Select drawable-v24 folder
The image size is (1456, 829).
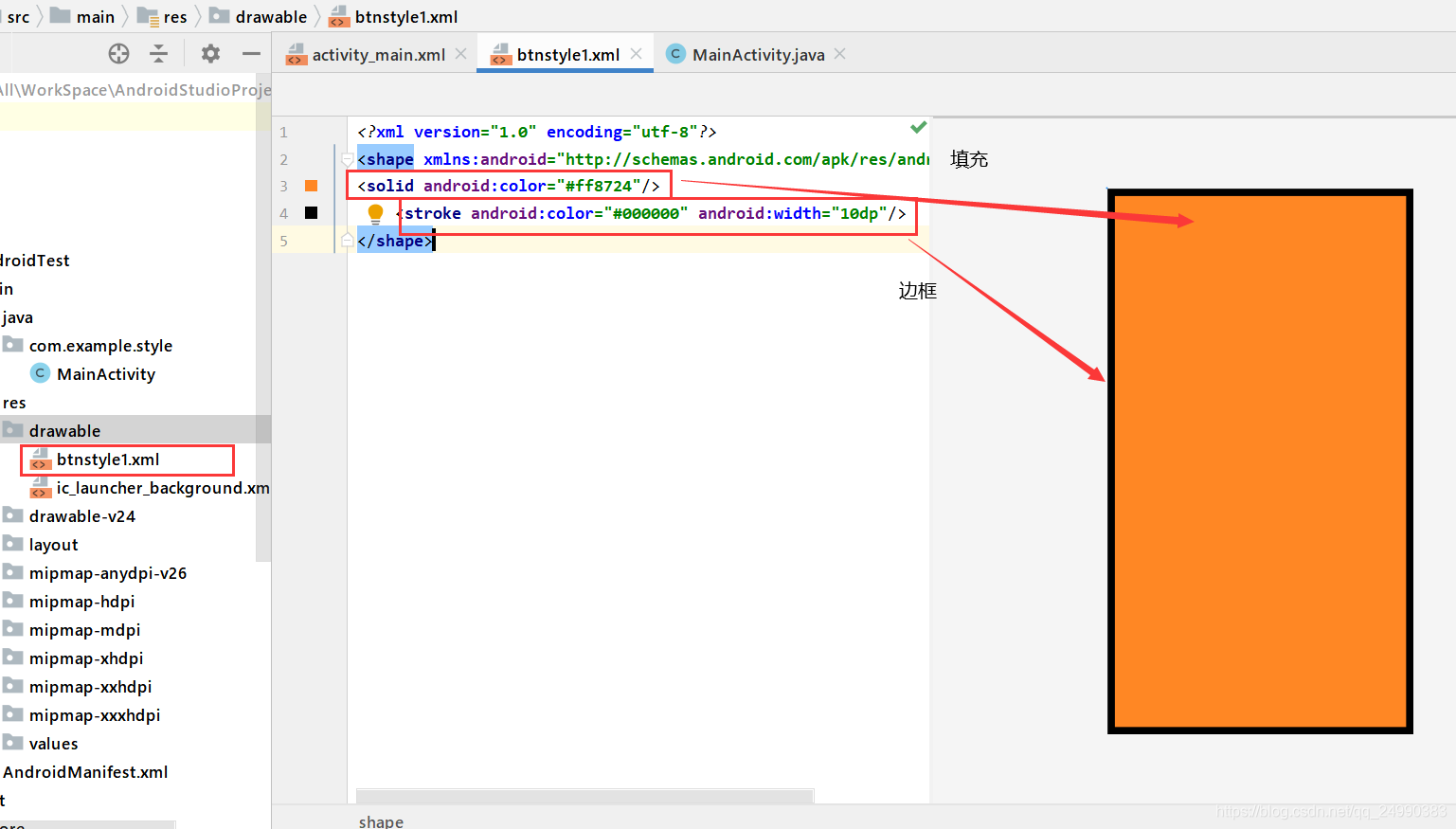(82, 516)
